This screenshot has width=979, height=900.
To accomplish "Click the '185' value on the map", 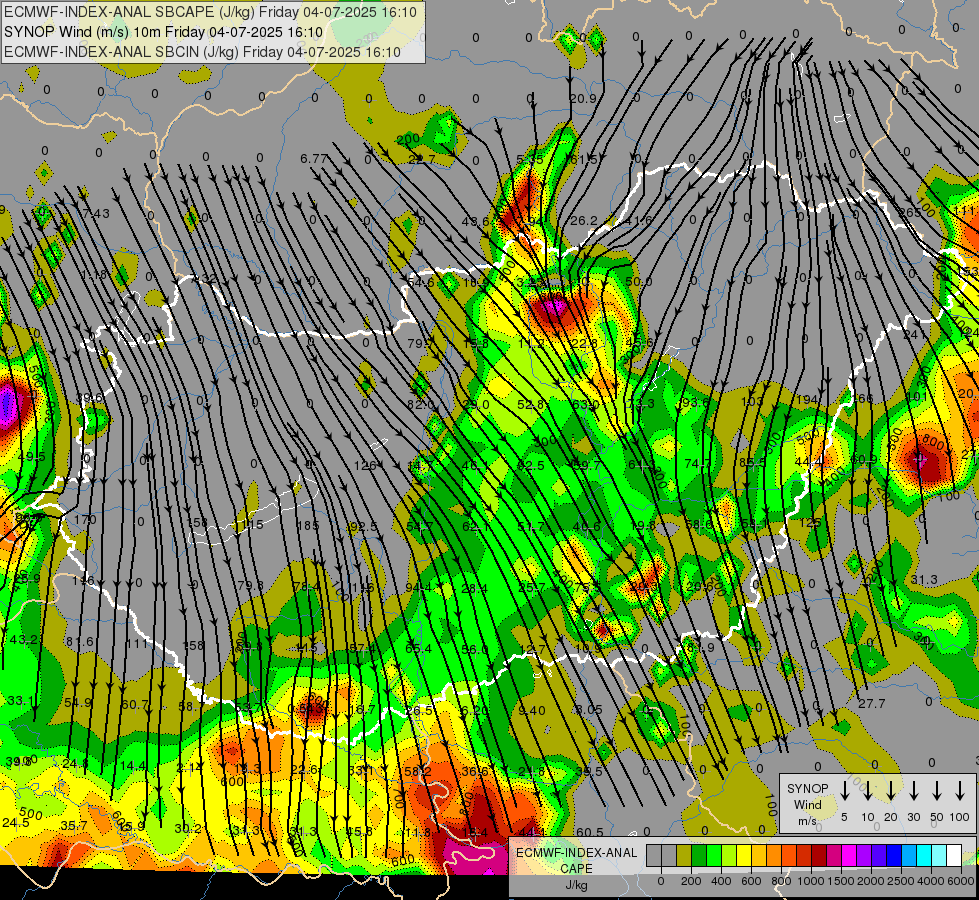I will click(x=308, y=525).
